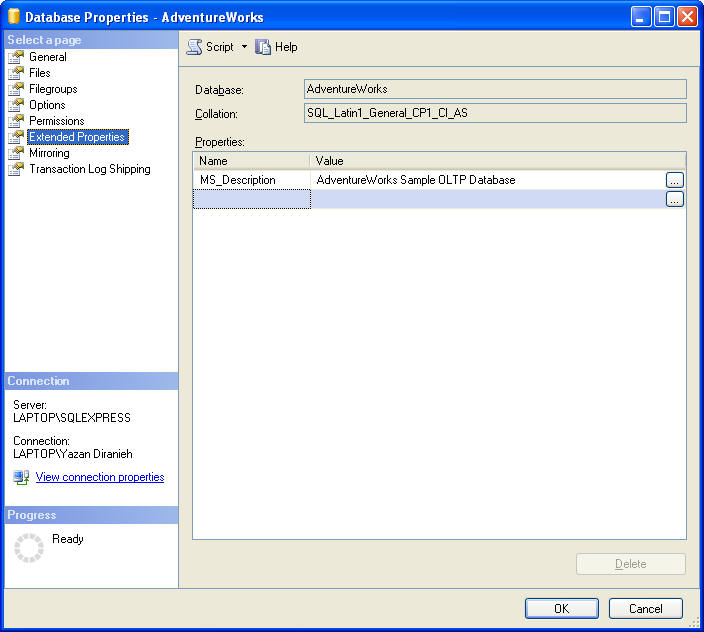Click the Transaction Log Shipping icon
The image size is (704, 632).
tap(15, 169)
